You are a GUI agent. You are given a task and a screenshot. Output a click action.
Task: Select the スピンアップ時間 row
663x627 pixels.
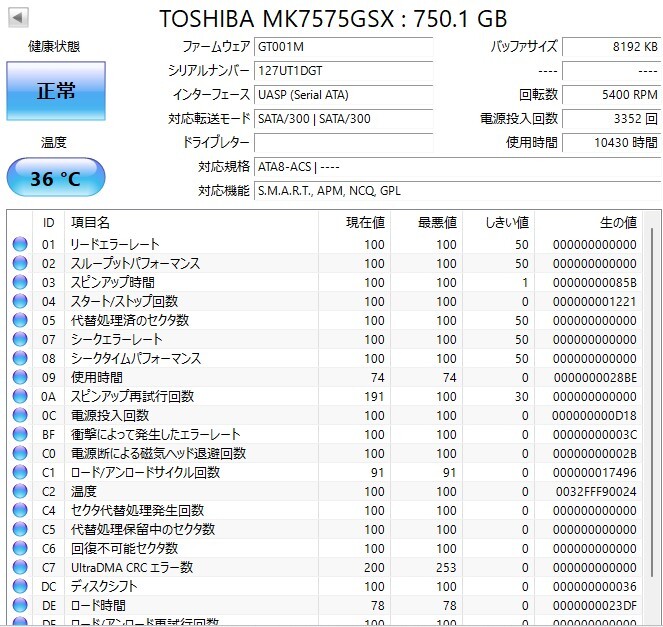(325, 282)
